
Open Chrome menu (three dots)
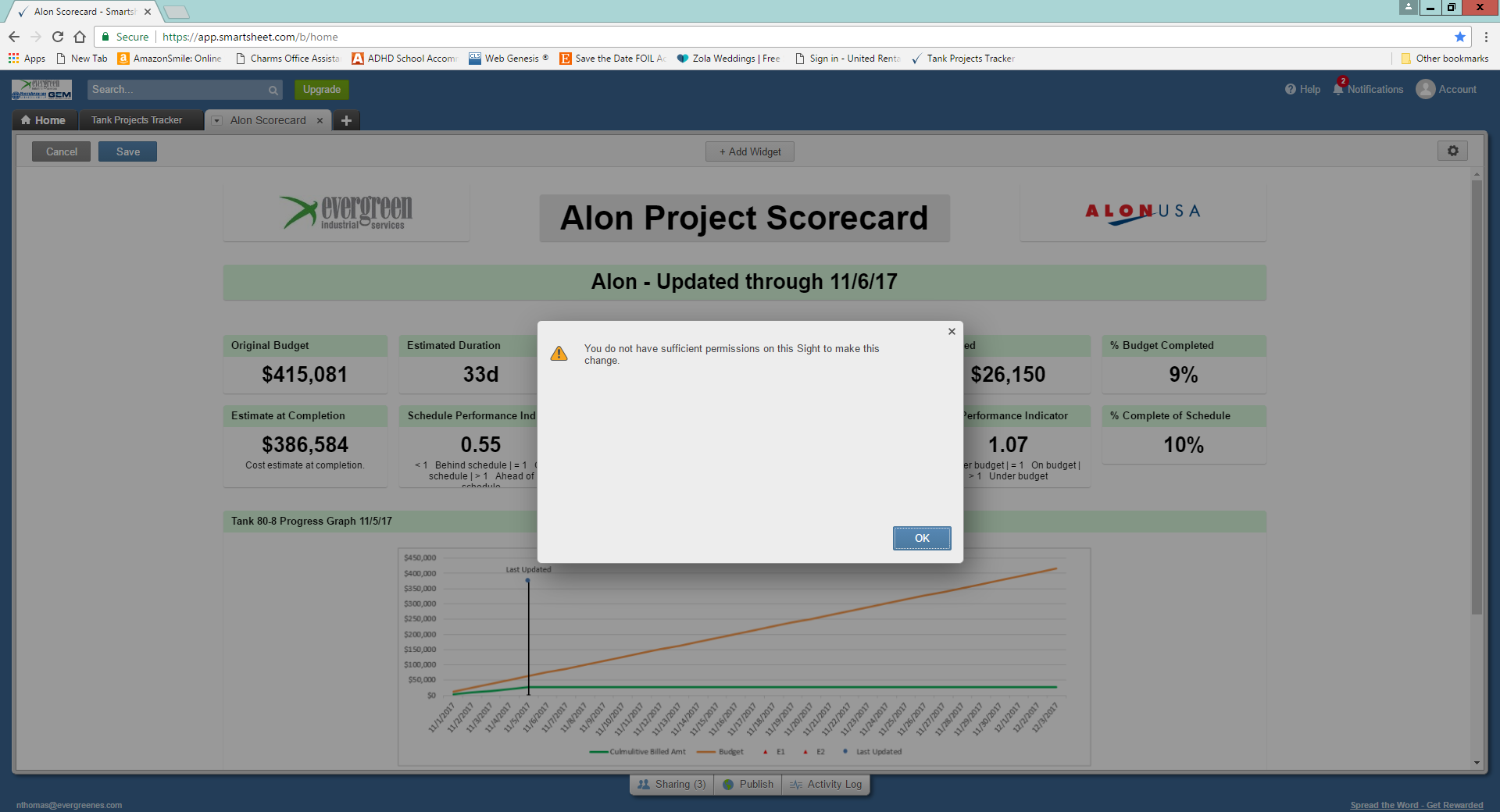pyautogui.click(x=1486, y=37)
